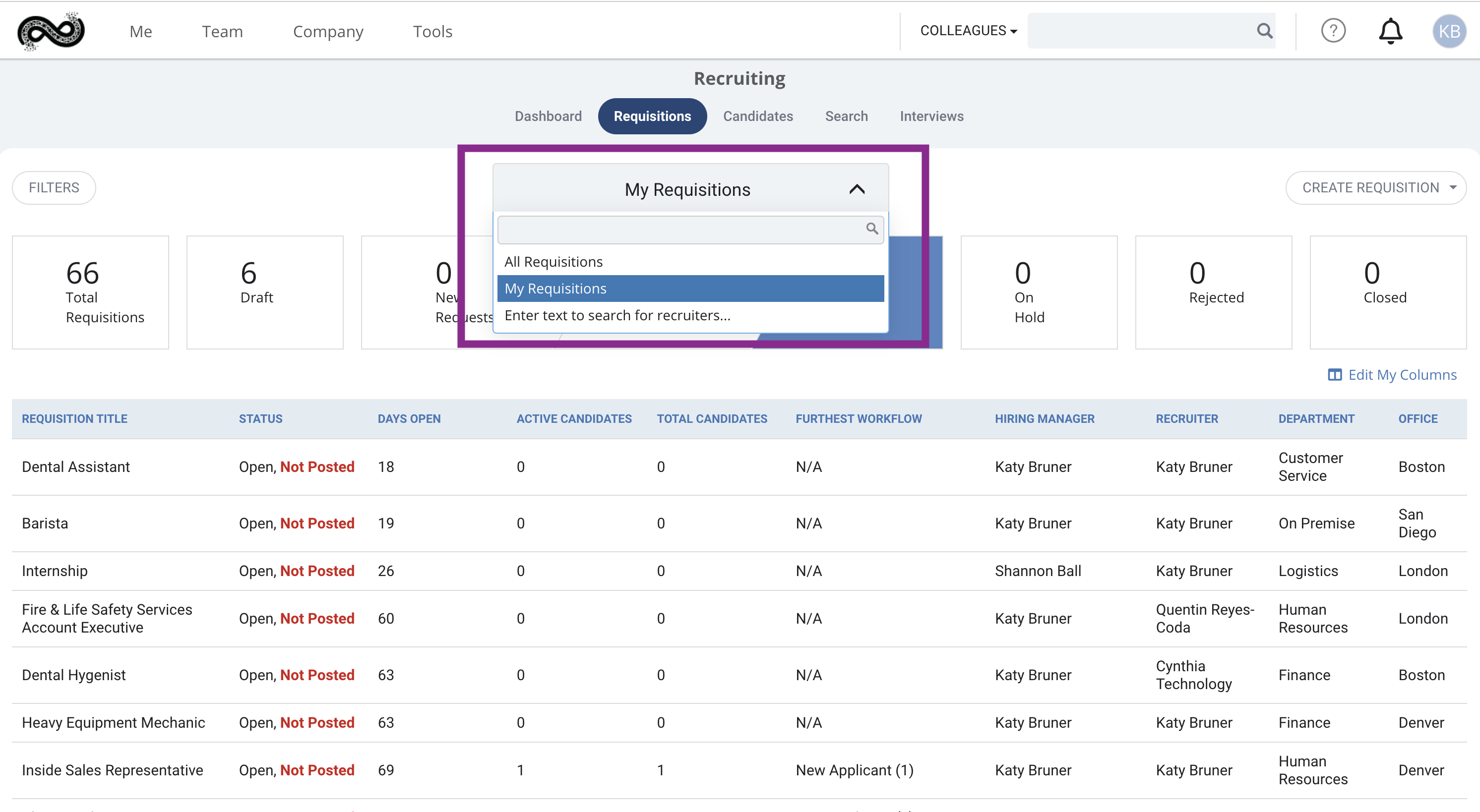Viewport: 1480px width, 812px height.
Task: Sort by HIRING MANAGER column header
Action: click(x=1045, y=419)
